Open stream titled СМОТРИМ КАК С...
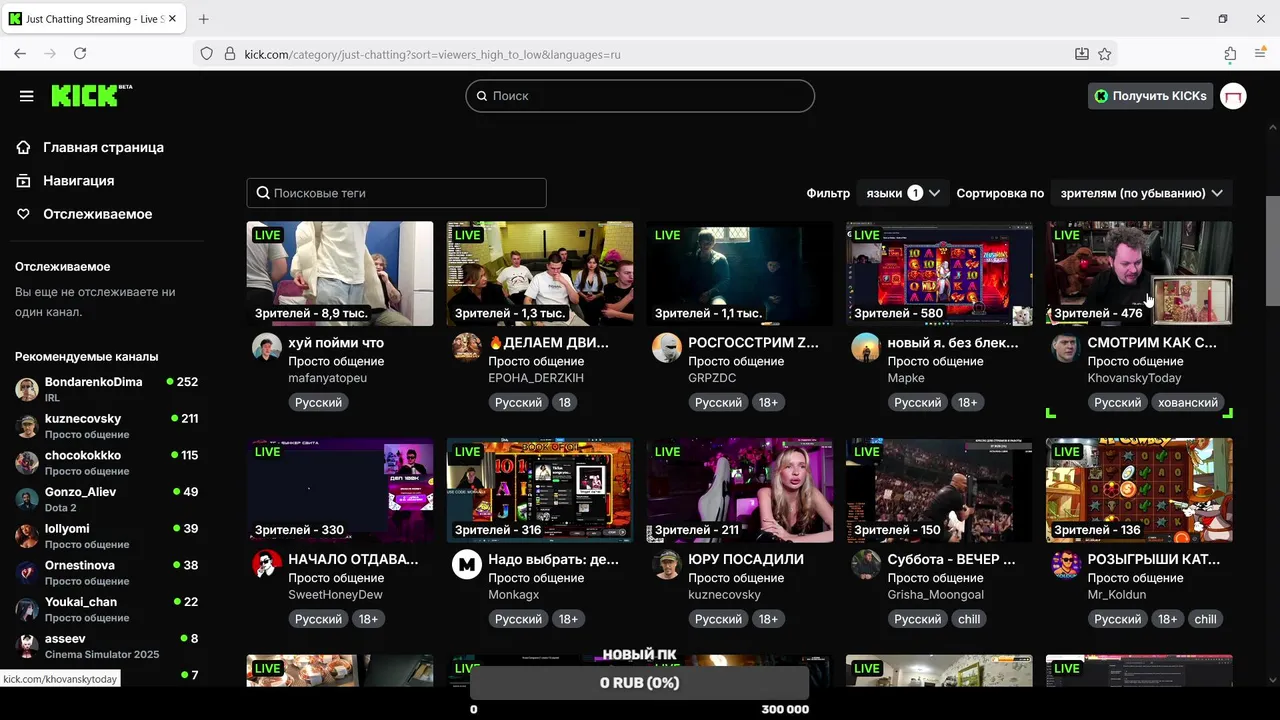The image size is (1280, 720). click(1152, 342)
